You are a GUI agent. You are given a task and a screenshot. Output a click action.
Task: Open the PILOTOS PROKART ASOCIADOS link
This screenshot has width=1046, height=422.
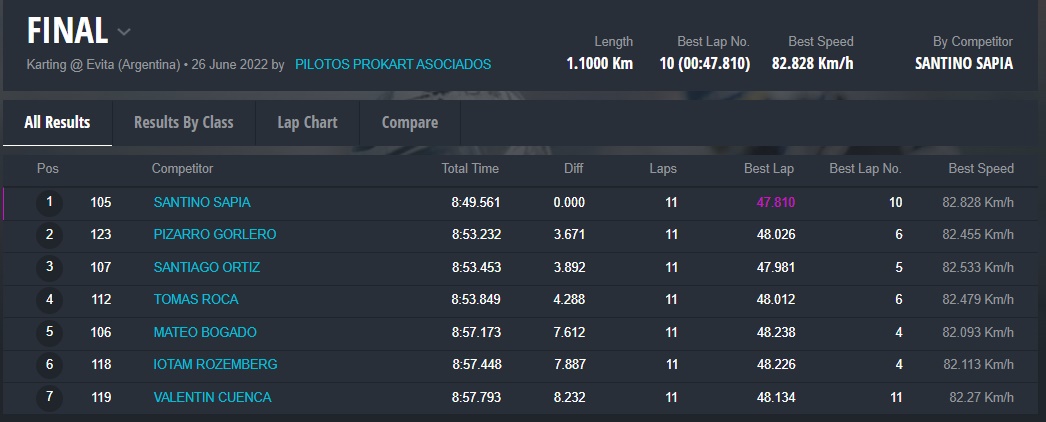click(x=393, y=64)
